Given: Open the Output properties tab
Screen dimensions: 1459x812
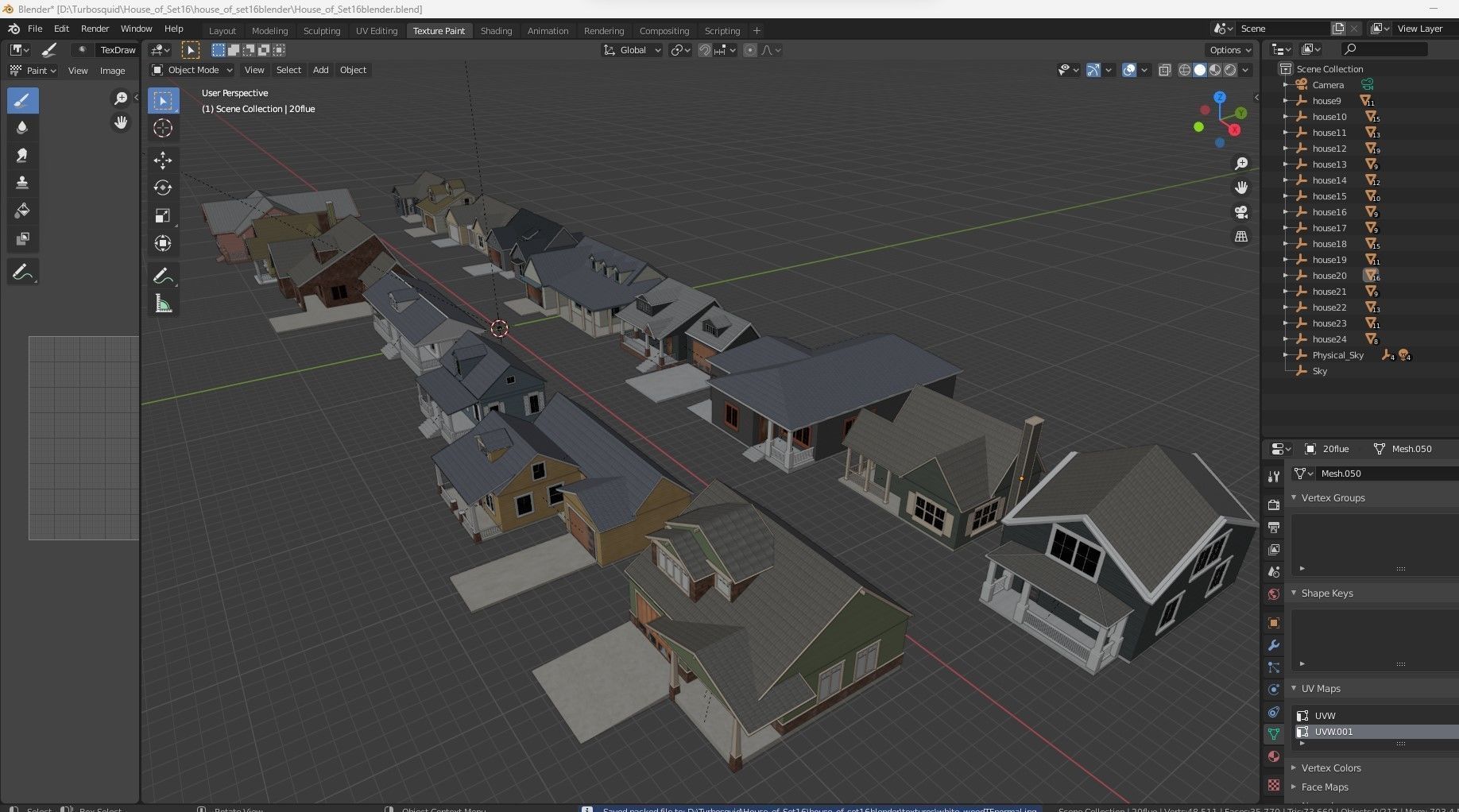Looking at the screenshot, I should coord(1274,527).
